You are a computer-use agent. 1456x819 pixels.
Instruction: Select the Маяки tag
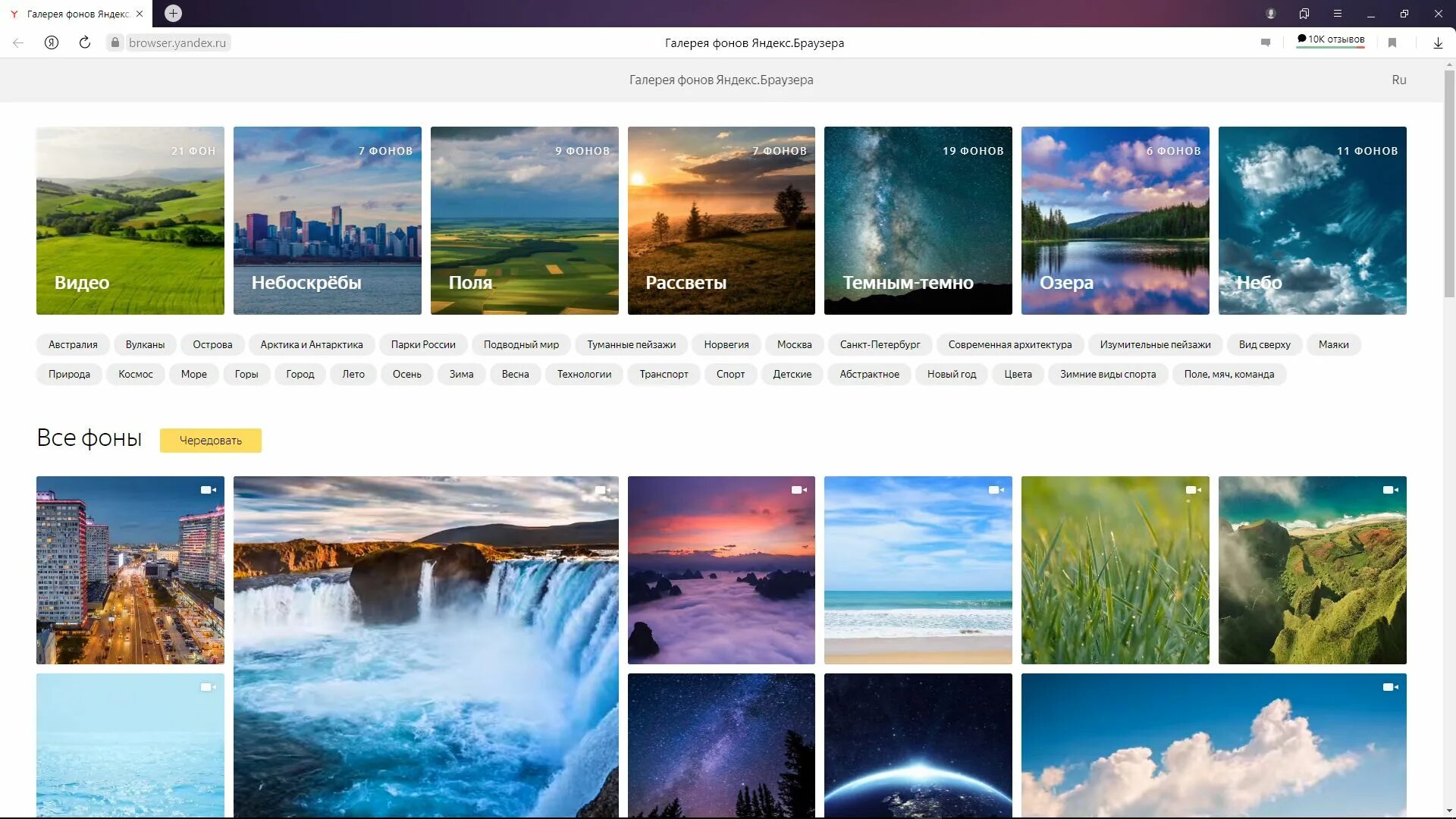coord(1333,344)
